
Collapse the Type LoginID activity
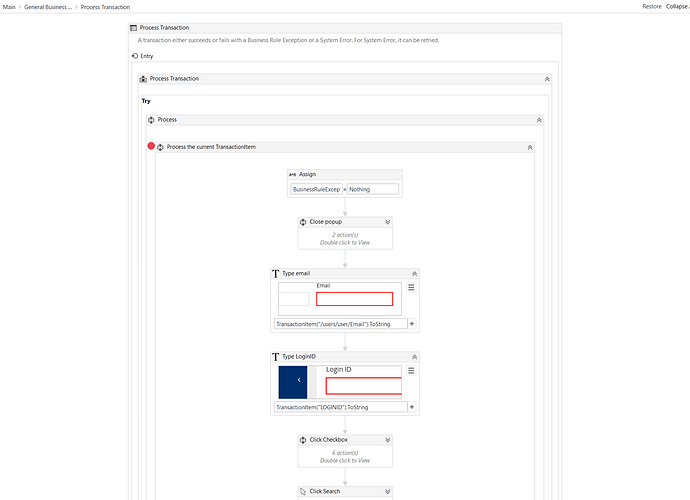(415, 357)
